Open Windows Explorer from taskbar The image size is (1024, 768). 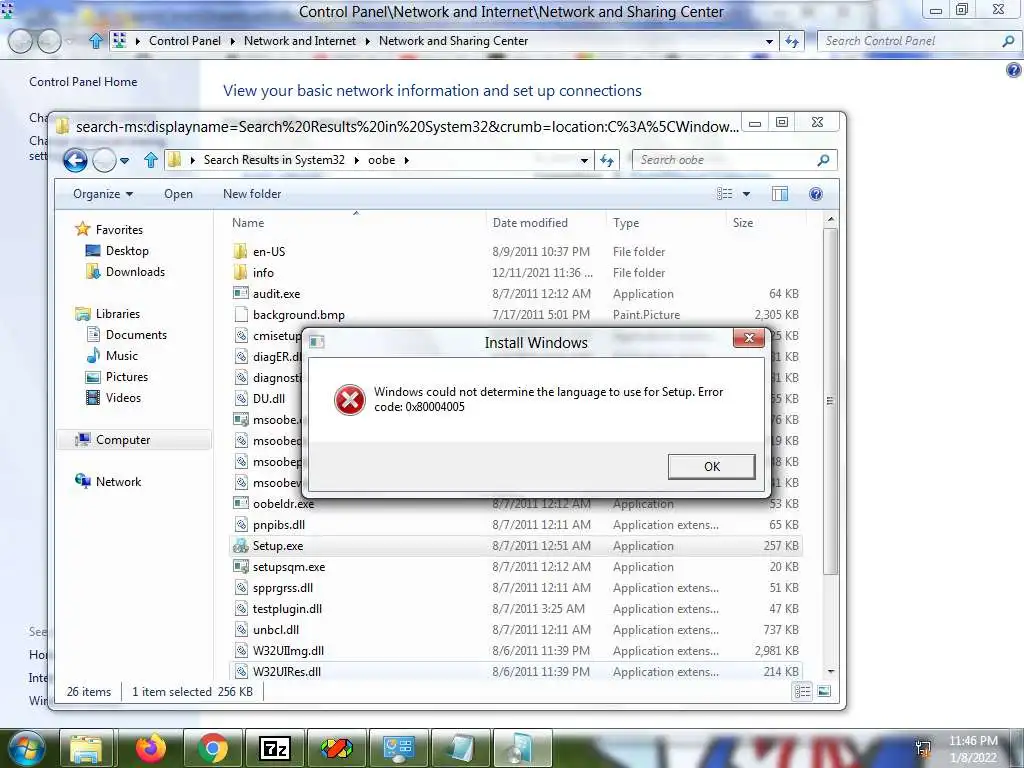tap(86, 748)
